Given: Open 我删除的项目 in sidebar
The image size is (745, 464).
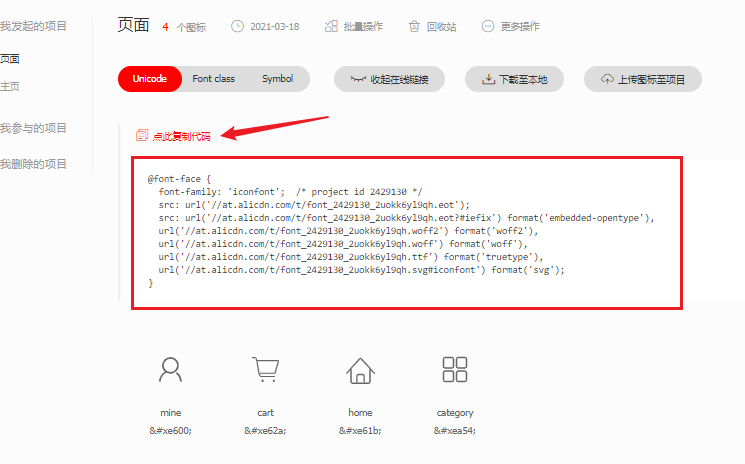Looking at the screenshot, I should (x=33, y=164).
